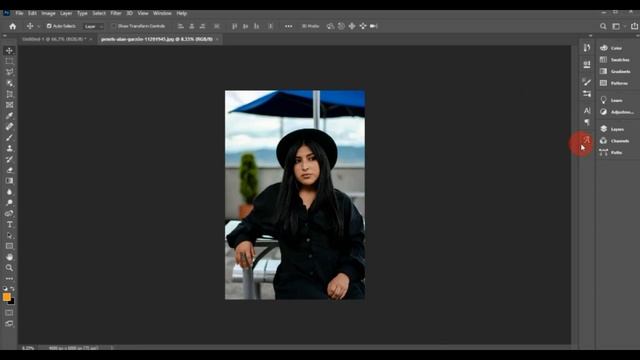Open the Paragraph panel icon in dock
This screenshot has height=360, width=640.
pyautogui.click(x=587, y=122)
